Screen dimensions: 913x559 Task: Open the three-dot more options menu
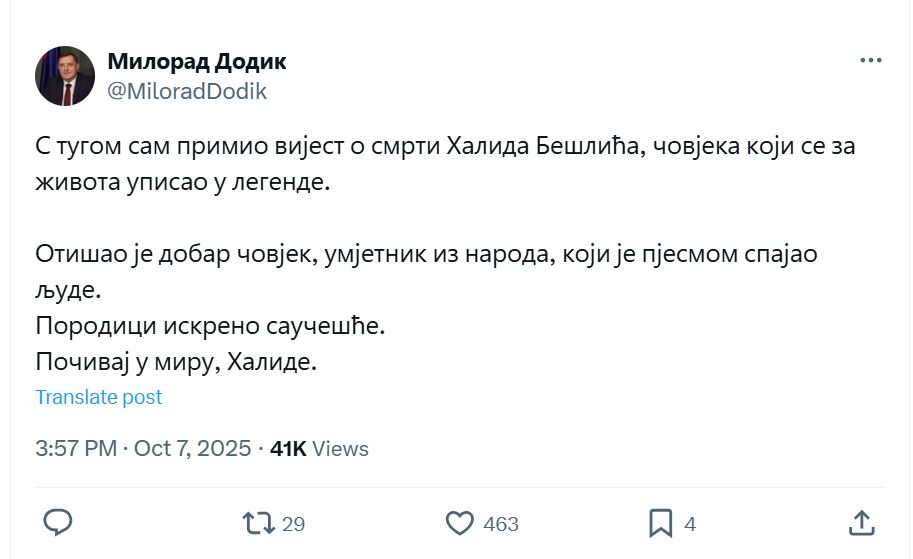(871, 61)
